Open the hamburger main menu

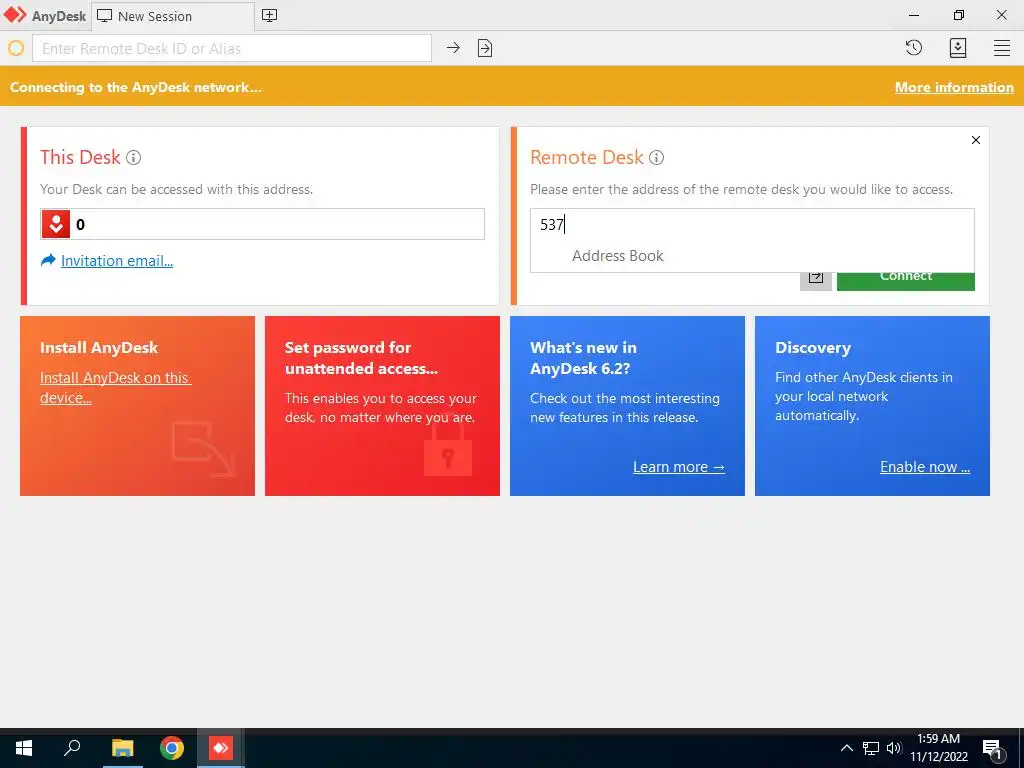1002,48
